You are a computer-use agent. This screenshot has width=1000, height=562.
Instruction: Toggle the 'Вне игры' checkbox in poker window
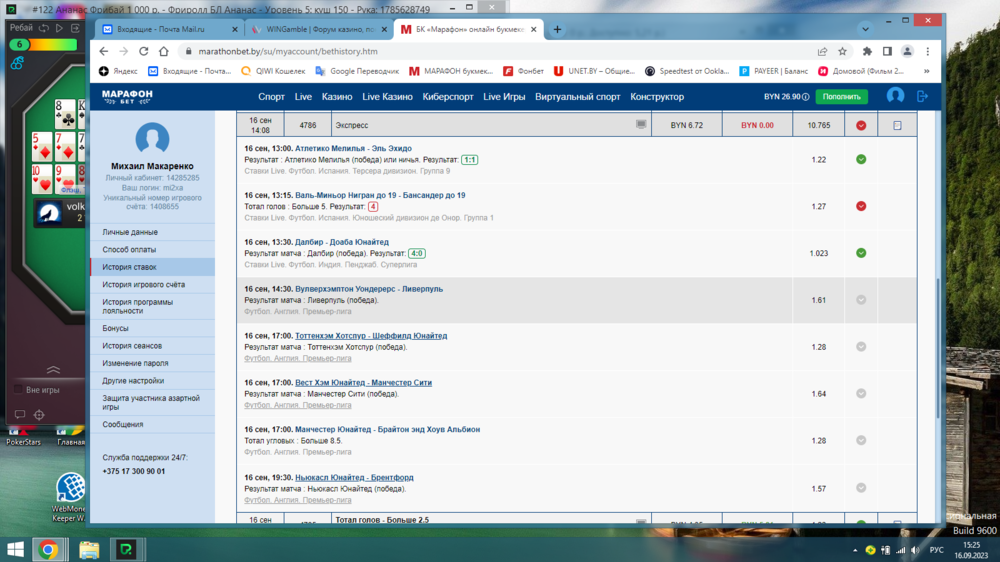click(18, 390)
